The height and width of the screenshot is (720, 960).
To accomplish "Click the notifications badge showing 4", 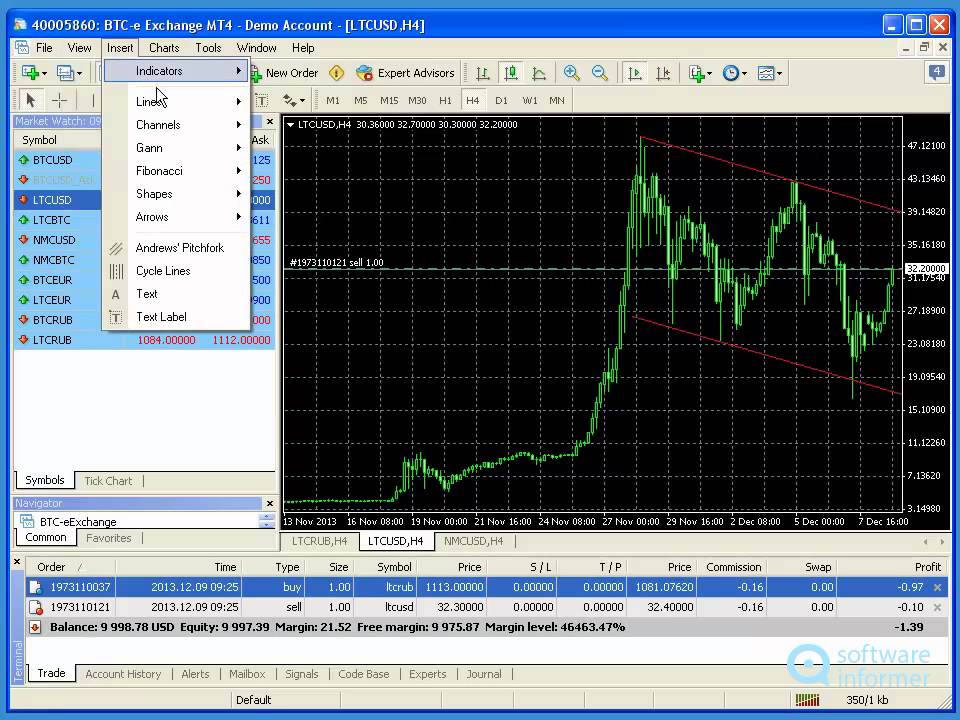I will point(936,73).
